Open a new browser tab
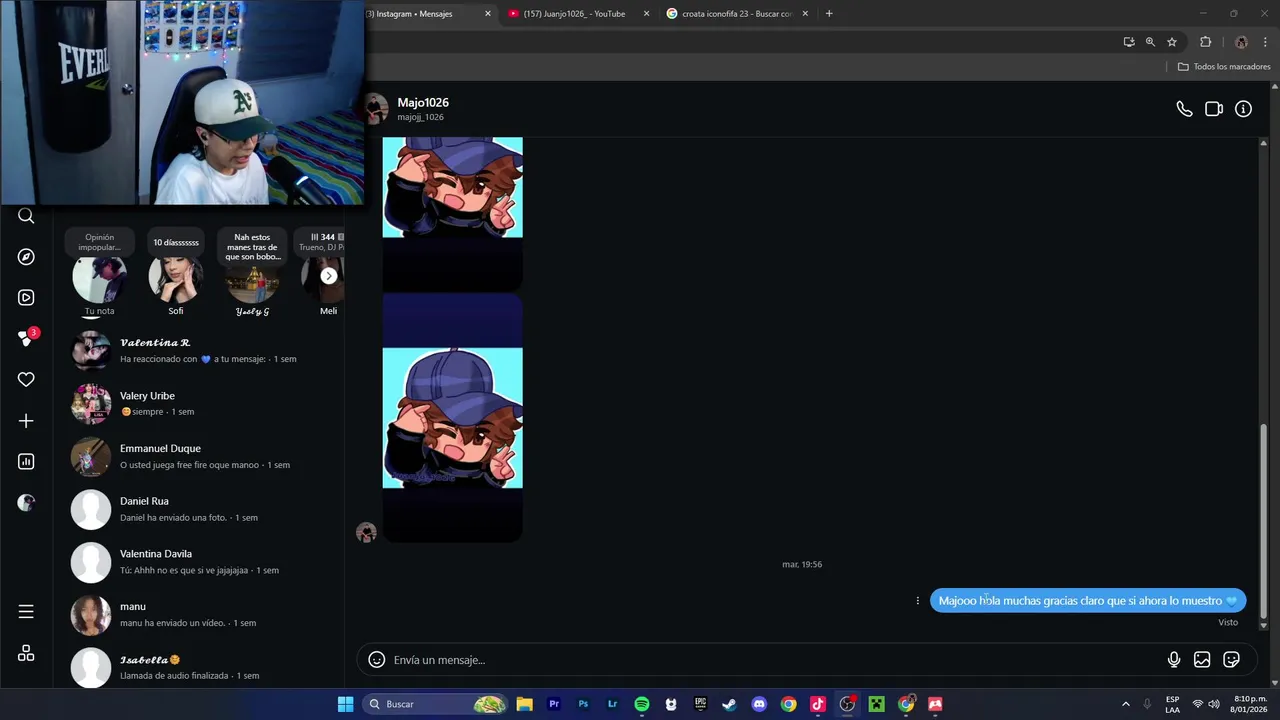Viewport: 1280px width, 720px height. 828,14
